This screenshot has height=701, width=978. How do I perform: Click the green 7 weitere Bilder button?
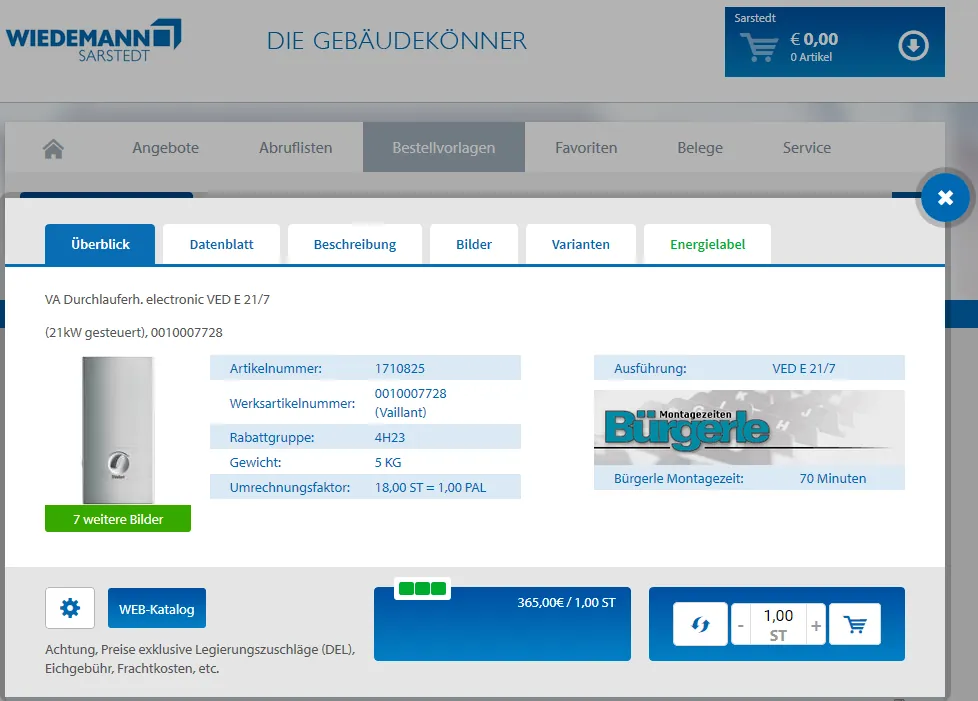pyautogui.click(x=118, y=519)
